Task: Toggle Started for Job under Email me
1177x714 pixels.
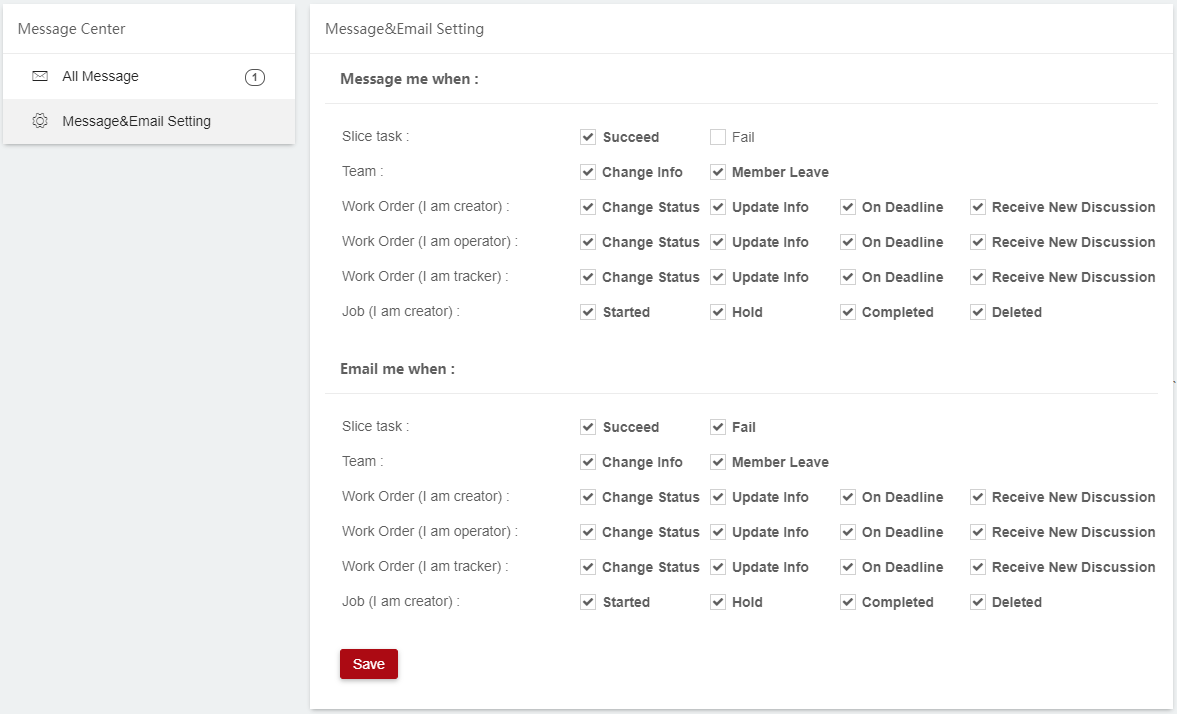Action: 588,602
